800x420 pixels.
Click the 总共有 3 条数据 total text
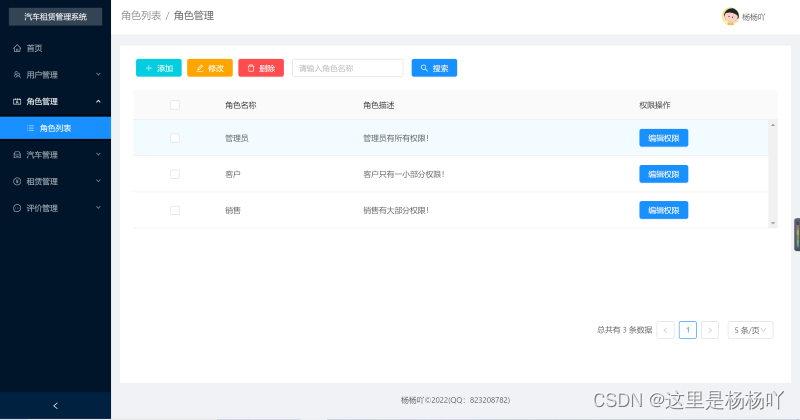click(624, 330)
